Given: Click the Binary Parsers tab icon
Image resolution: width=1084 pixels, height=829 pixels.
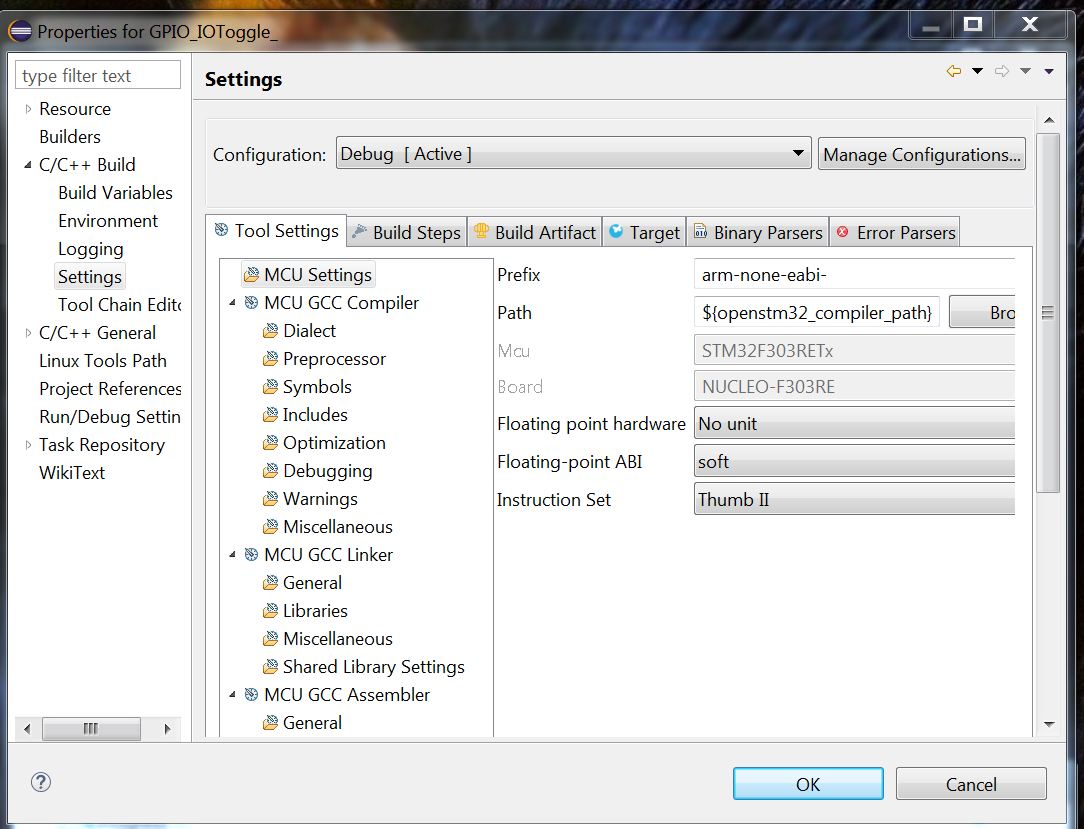Looking at the screenshot, I should click(x=700, y=232).
